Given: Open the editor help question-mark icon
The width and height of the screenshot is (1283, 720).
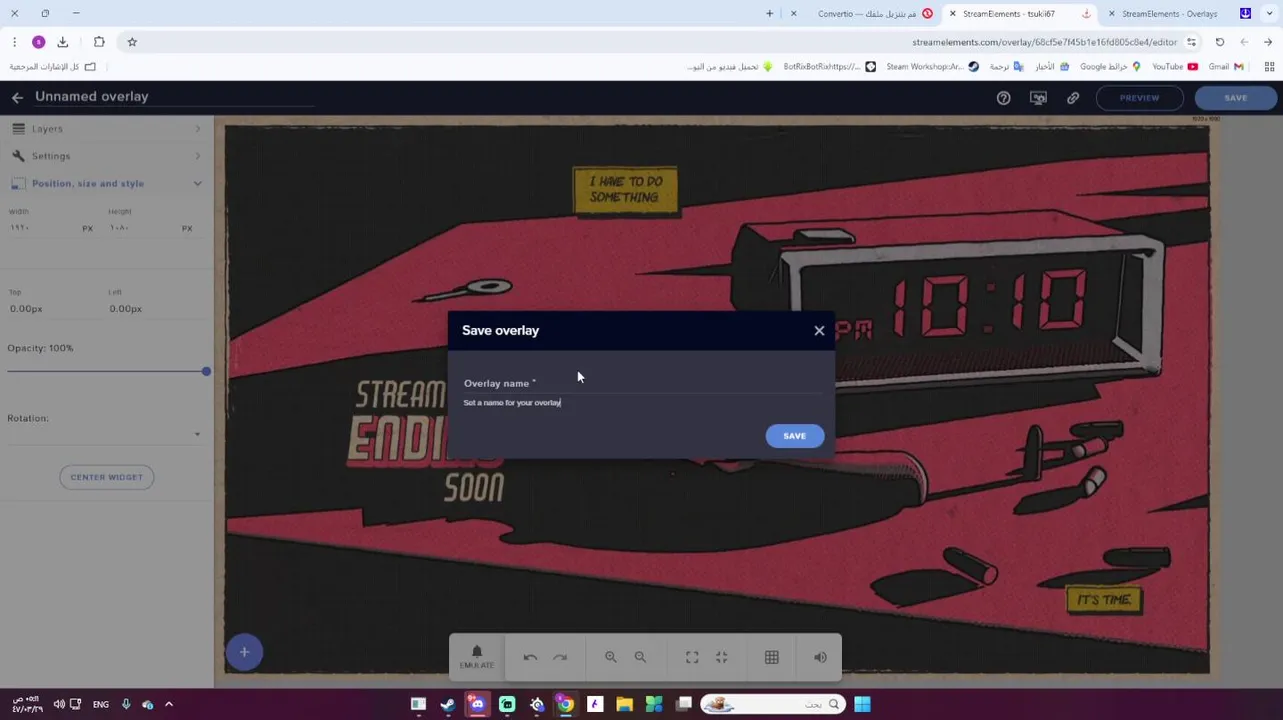Looking at the screenshot, I should pyautogui.click(x=1003, y=98).
